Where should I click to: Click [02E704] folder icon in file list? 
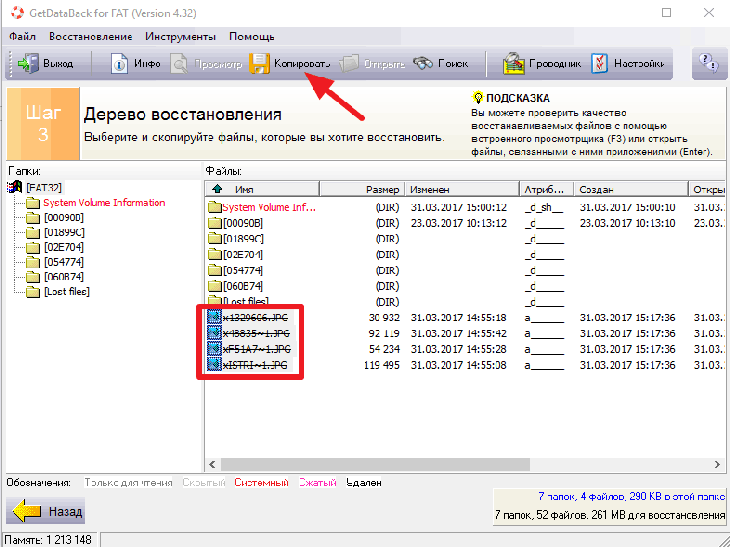pos(215,255)
